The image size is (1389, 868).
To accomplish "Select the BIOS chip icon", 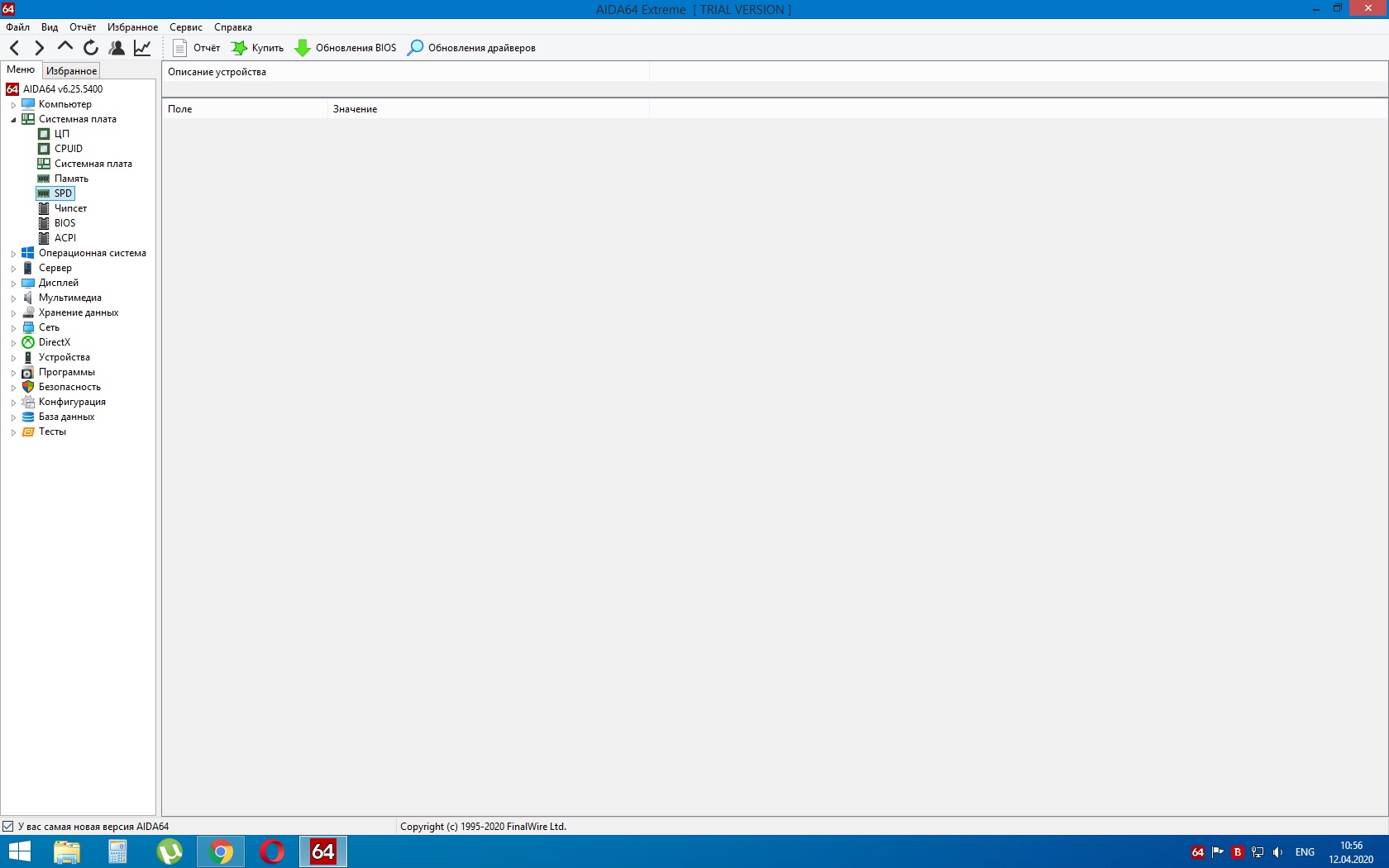I will (44, 223).
